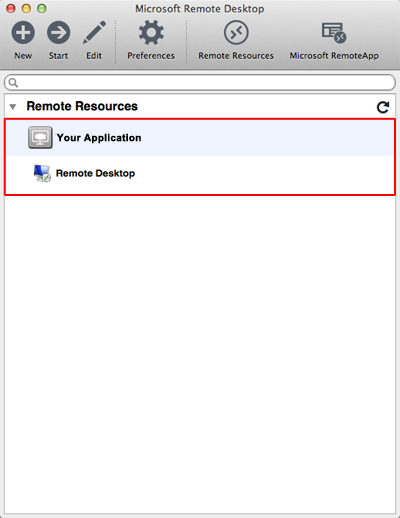Click the Edit pencil icon

94,32
